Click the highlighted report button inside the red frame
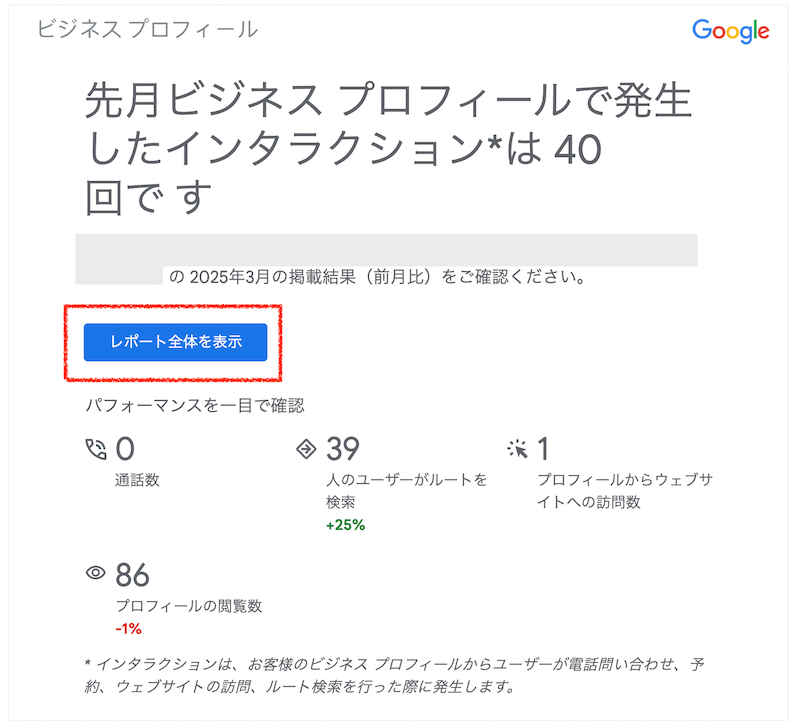This screenshot has width=800, height=724. click(x=174, y=342)
